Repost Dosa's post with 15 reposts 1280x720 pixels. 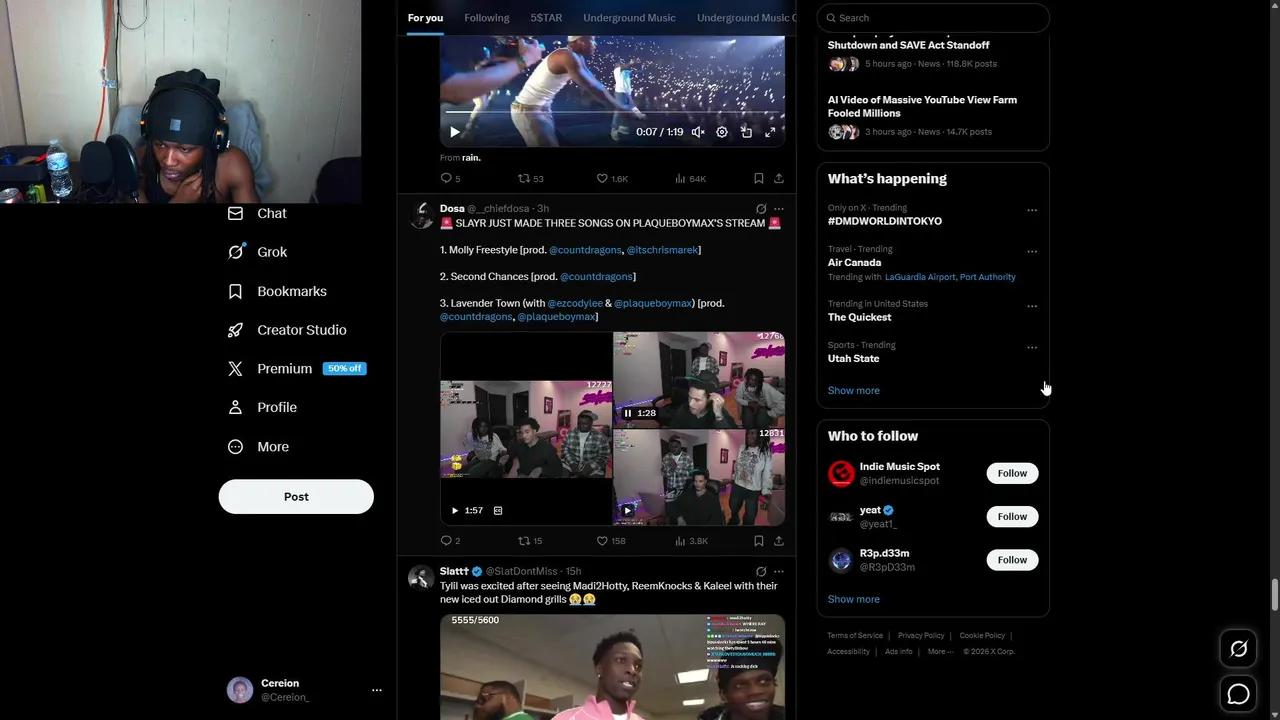(x=530, y=541)
